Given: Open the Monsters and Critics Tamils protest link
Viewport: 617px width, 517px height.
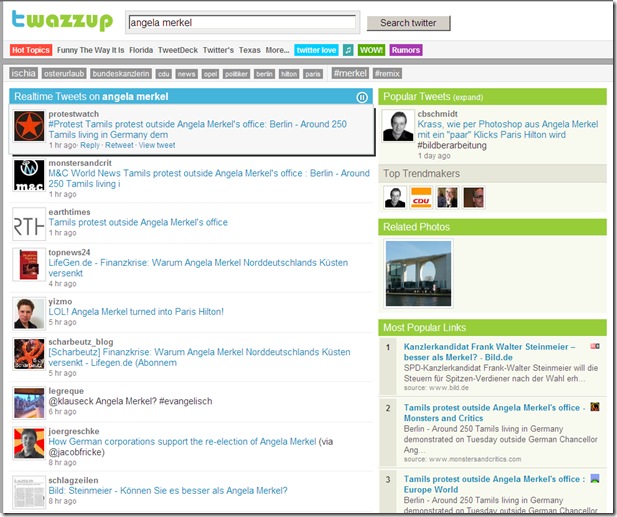Looking at the screenshot, I should tap(494, 413).
